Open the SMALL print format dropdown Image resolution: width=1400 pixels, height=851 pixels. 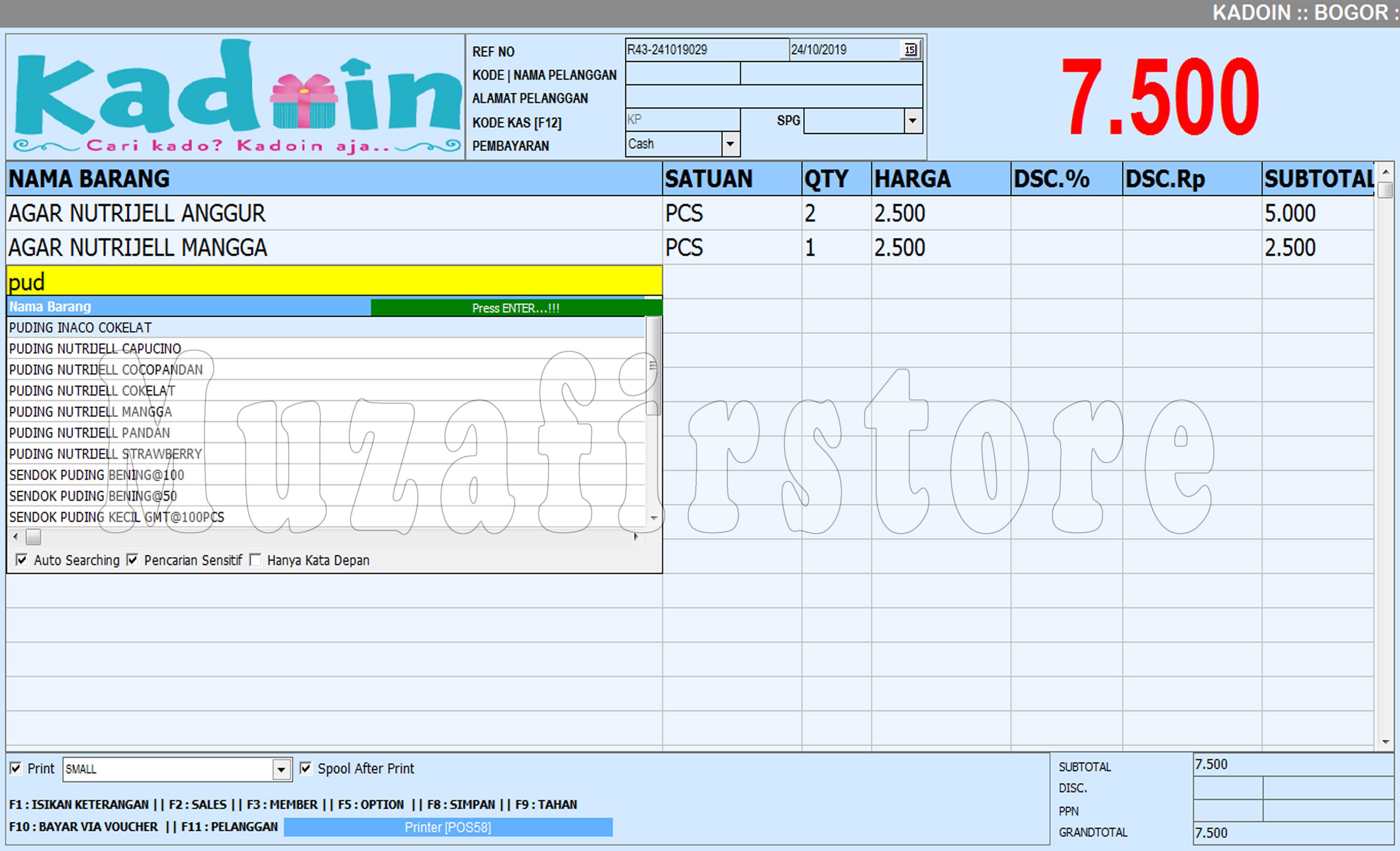point(281,769)
